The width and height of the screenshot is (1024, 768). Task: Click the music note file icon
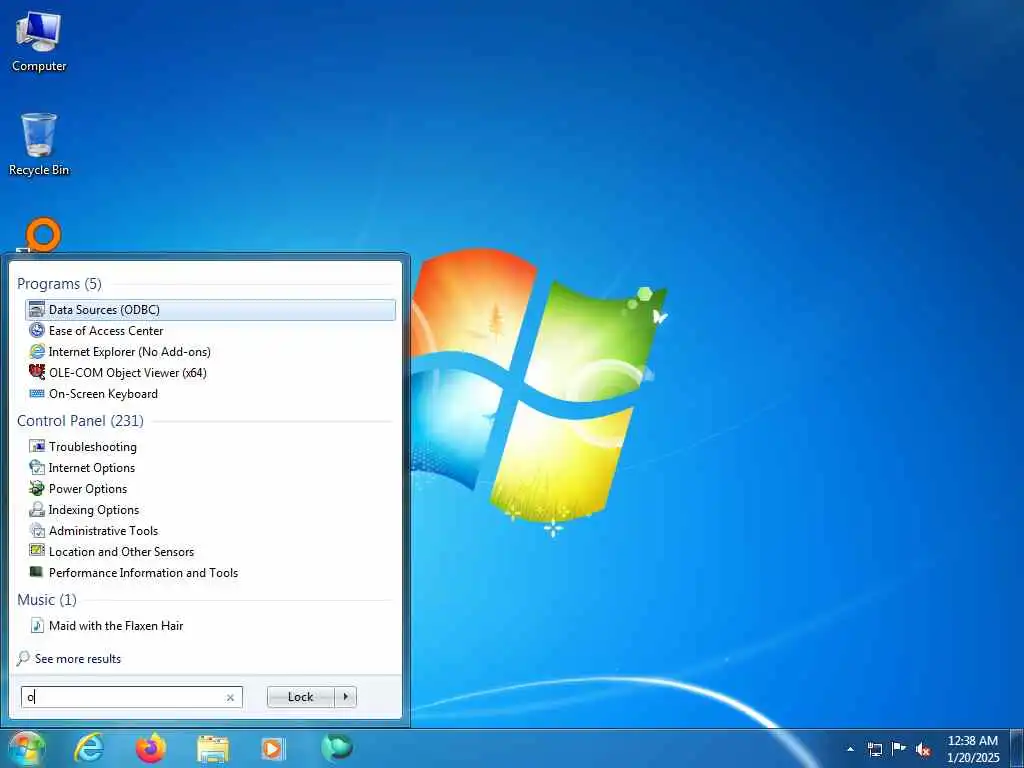[37, 626]
